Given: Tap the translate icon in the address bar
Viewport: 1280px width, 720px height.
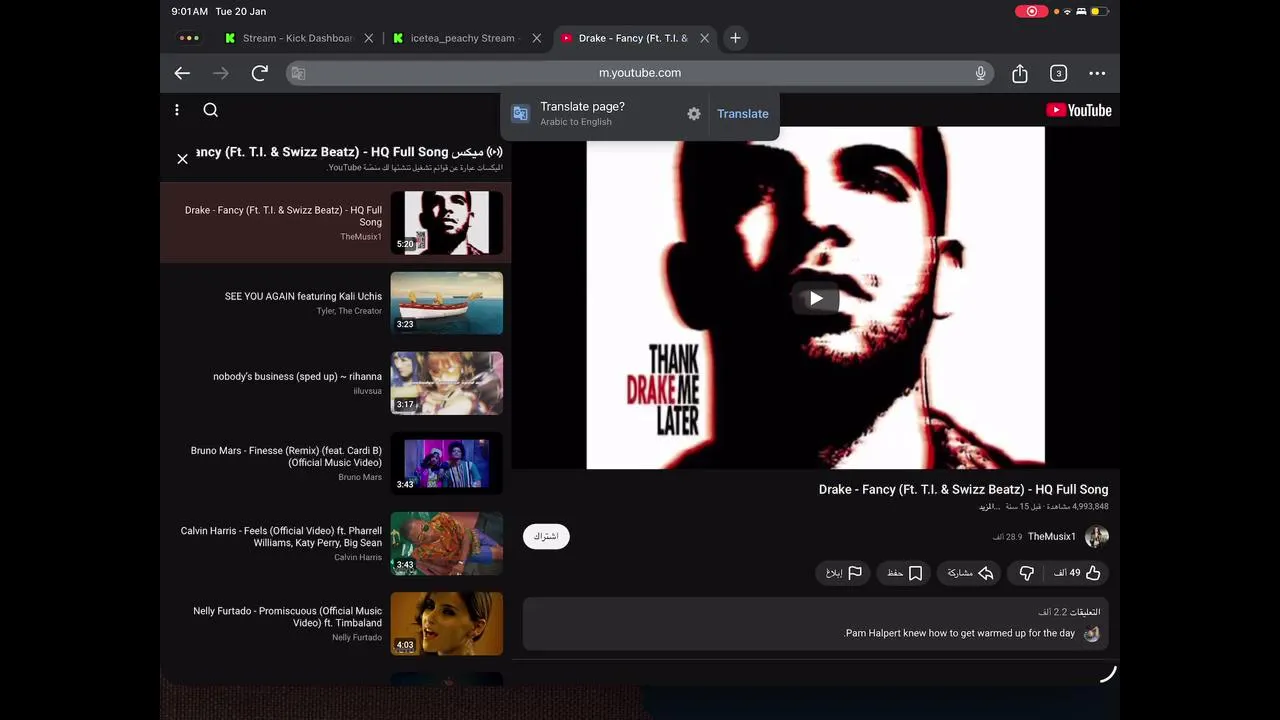Looking at the screenshot, I should 298,73.
